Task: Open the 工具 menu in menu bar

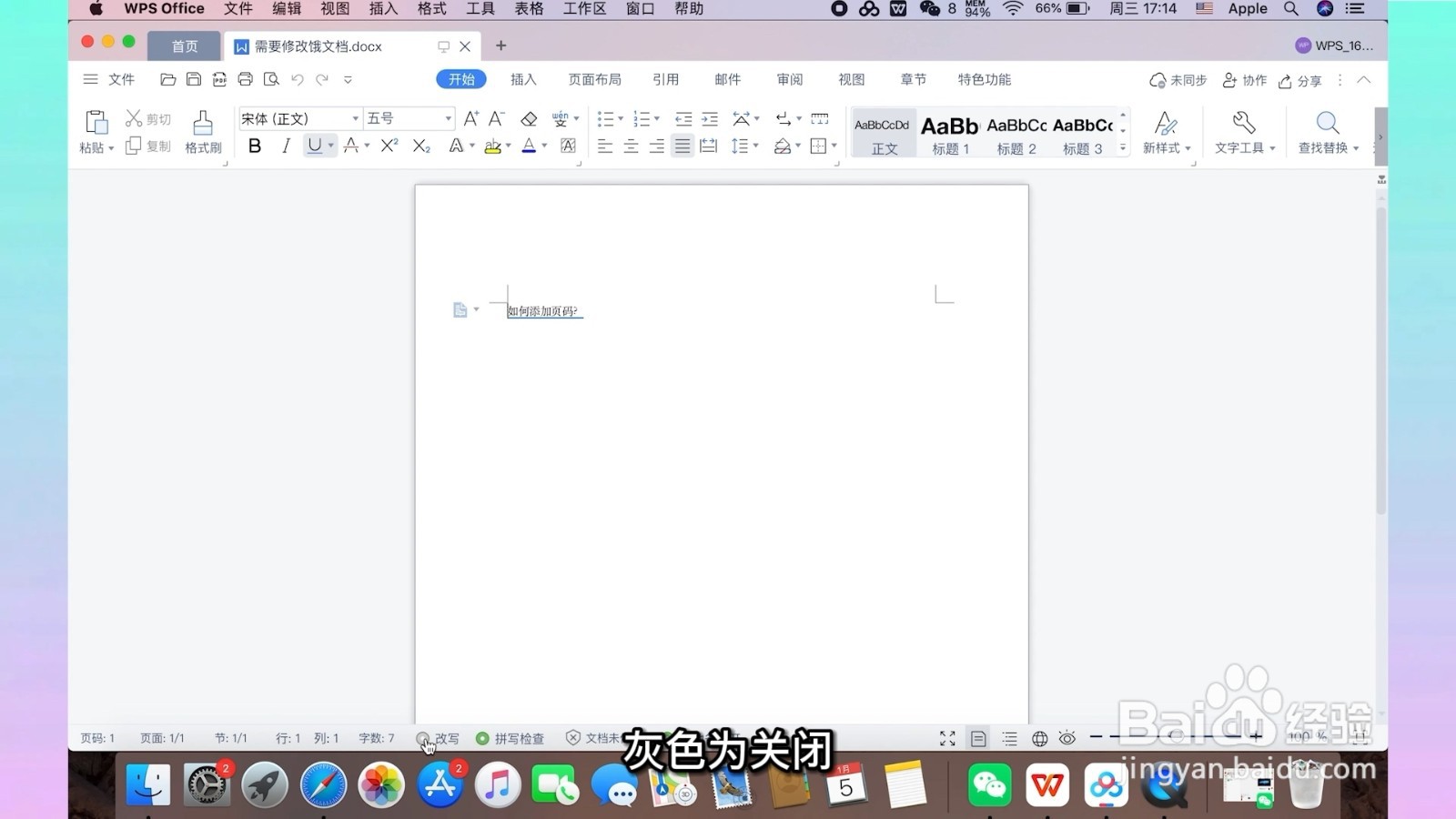Action: [480, 9]
